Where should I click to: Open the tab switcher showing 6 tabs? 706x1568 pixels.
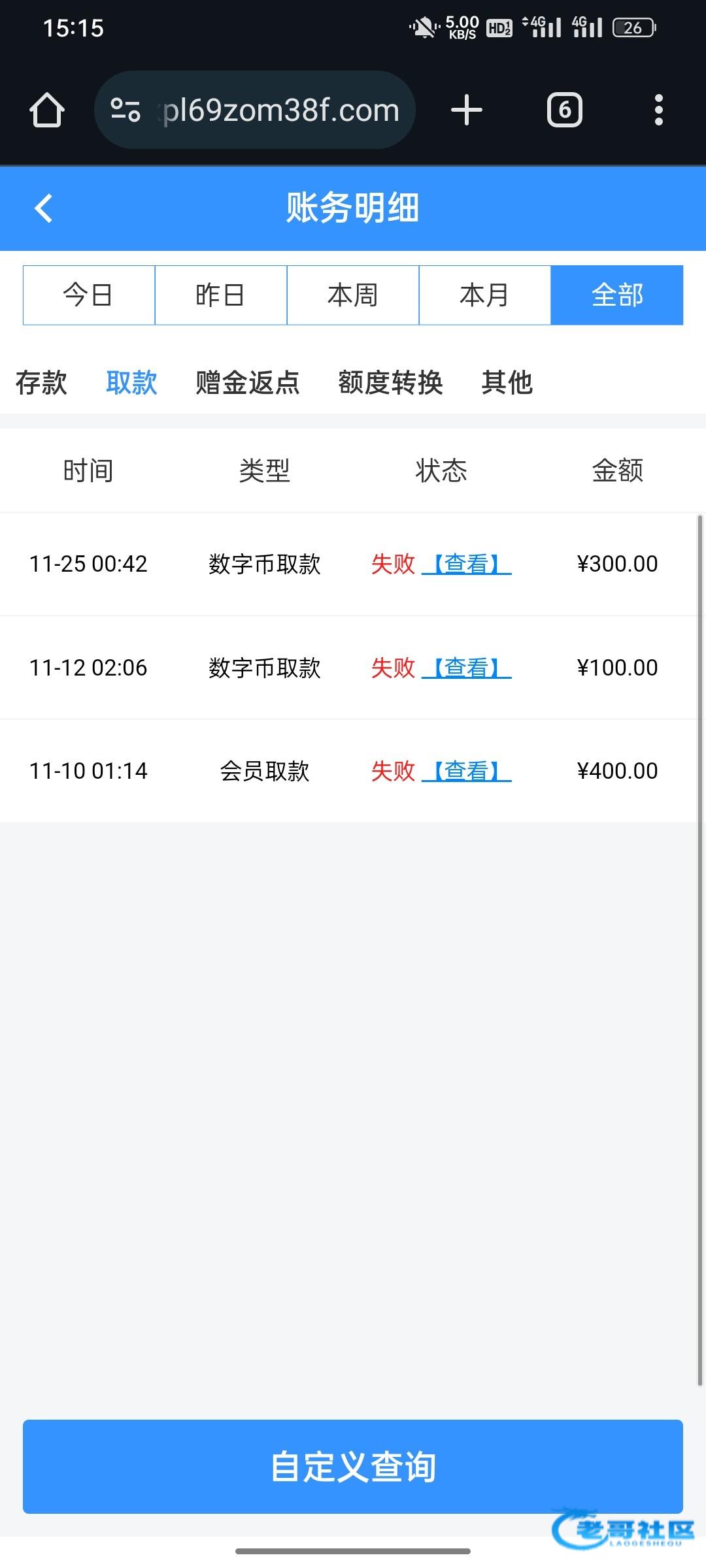564,110
